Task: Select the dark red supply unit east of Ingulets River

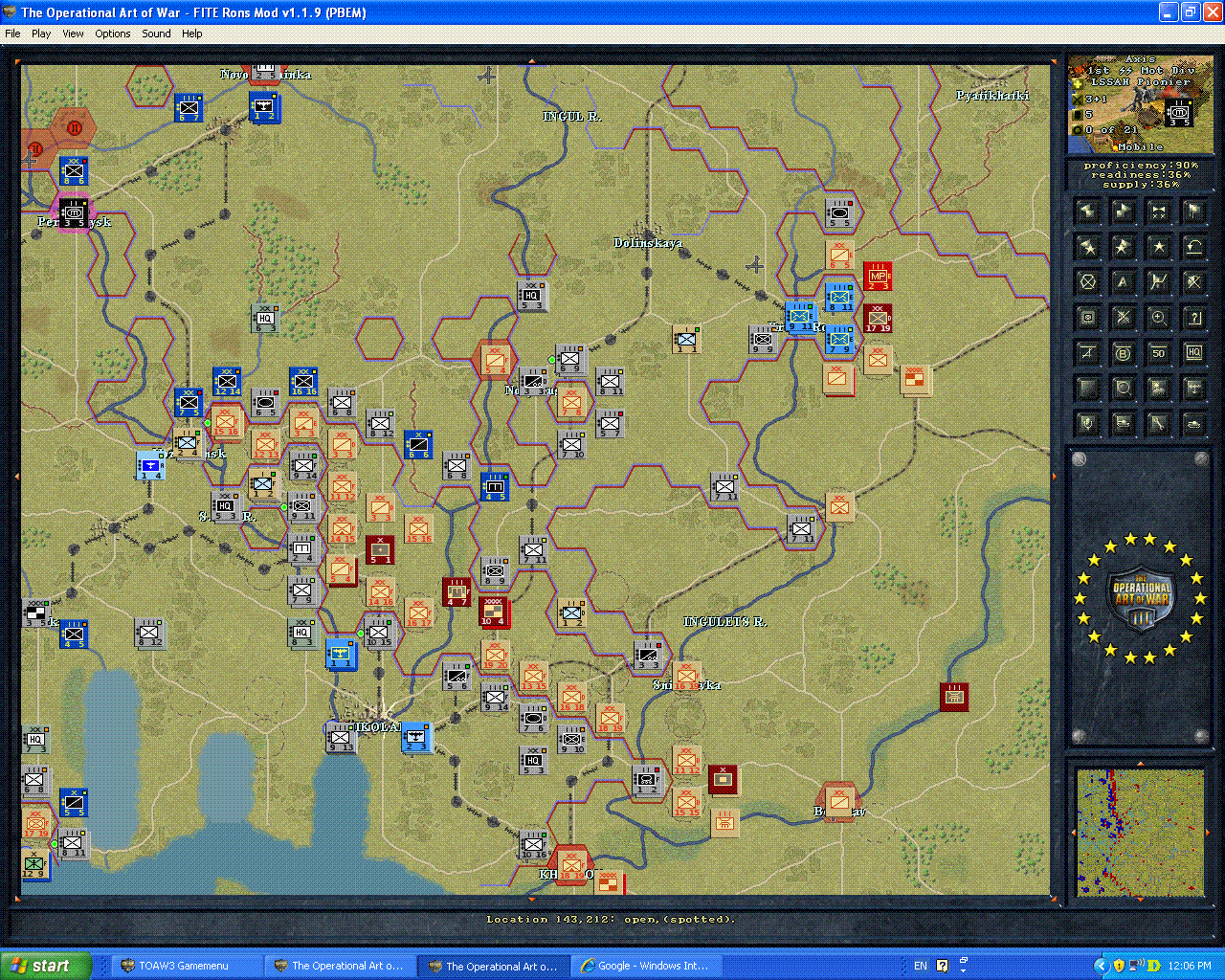Action: (953, 697)
